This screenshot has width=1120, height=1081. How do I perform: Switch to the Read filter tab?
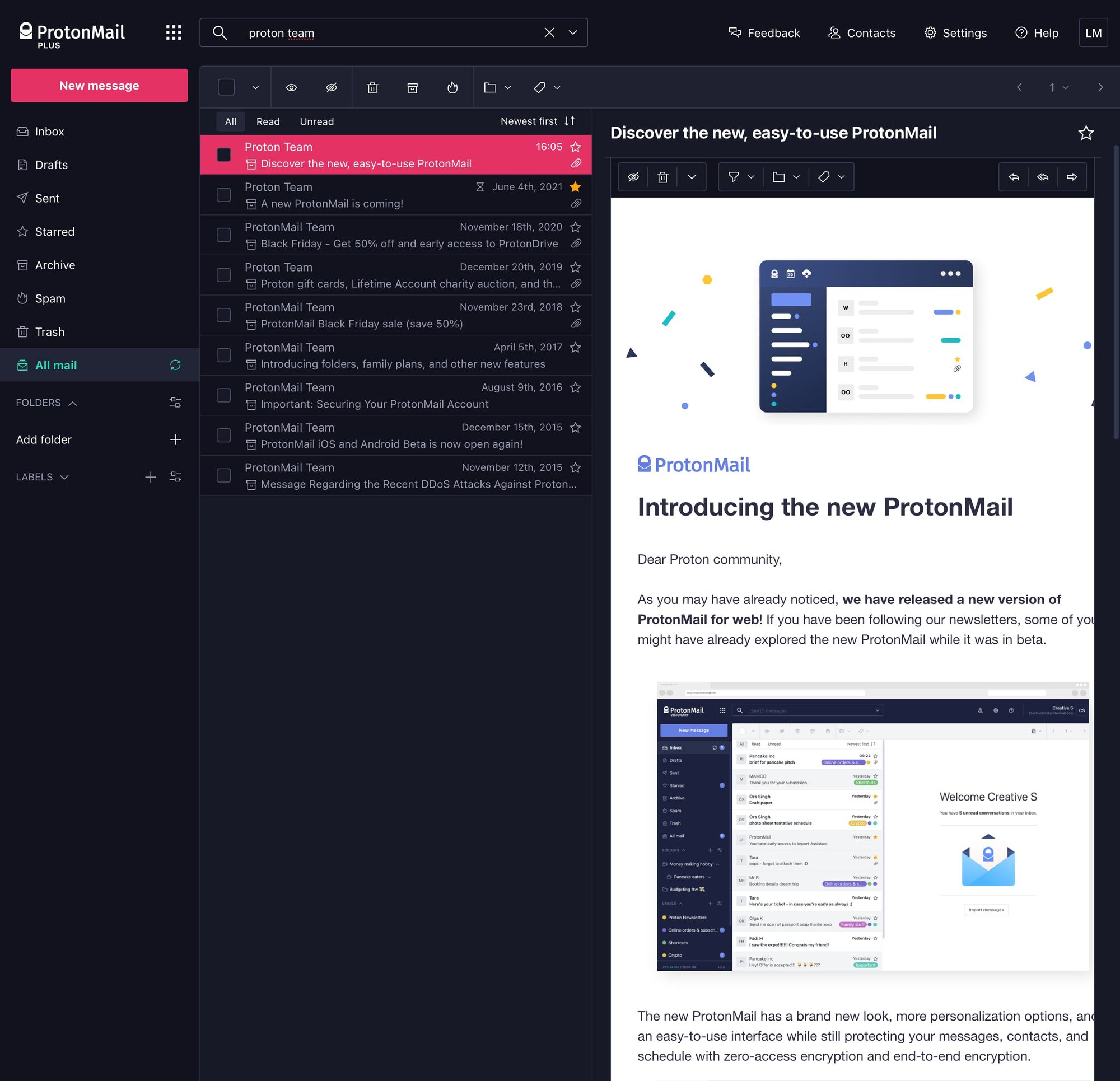(268, 121)
